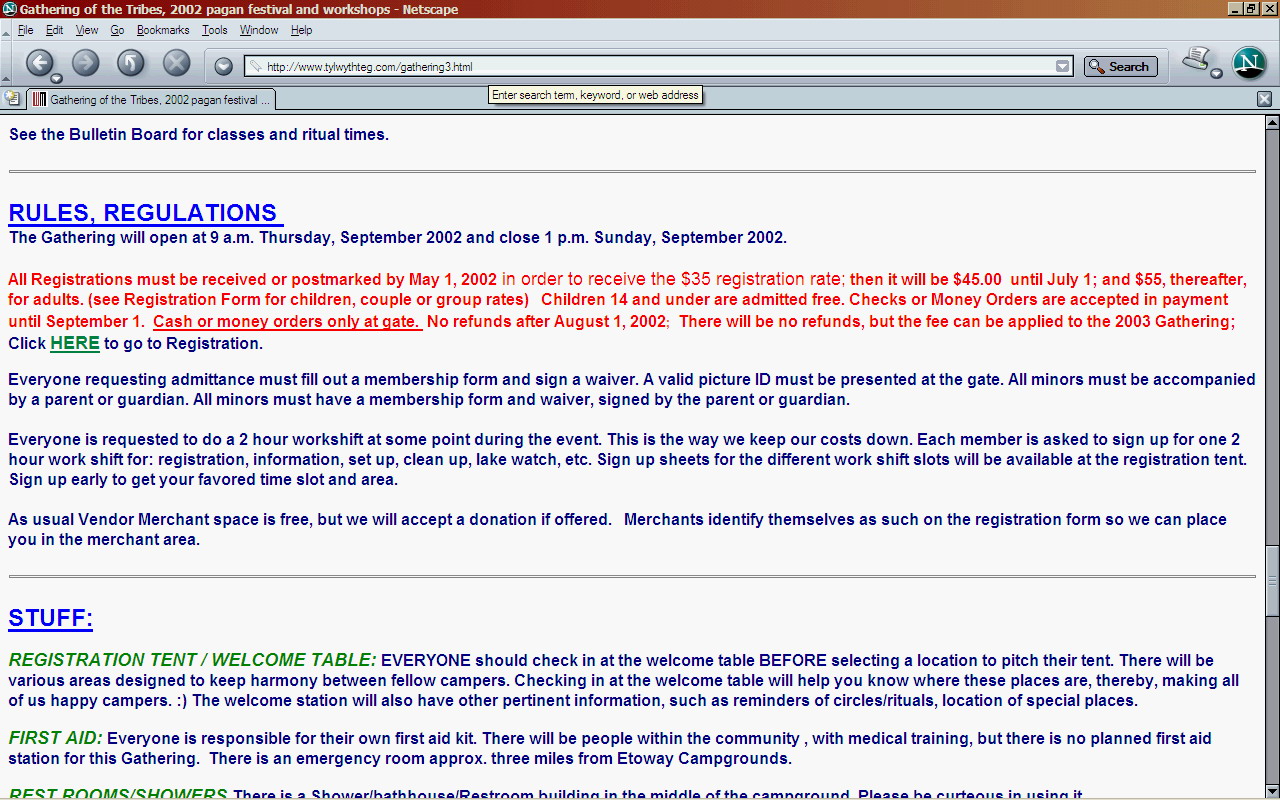Open the View menu
The image size is (1280, 800).
click(x=87, y=30)
